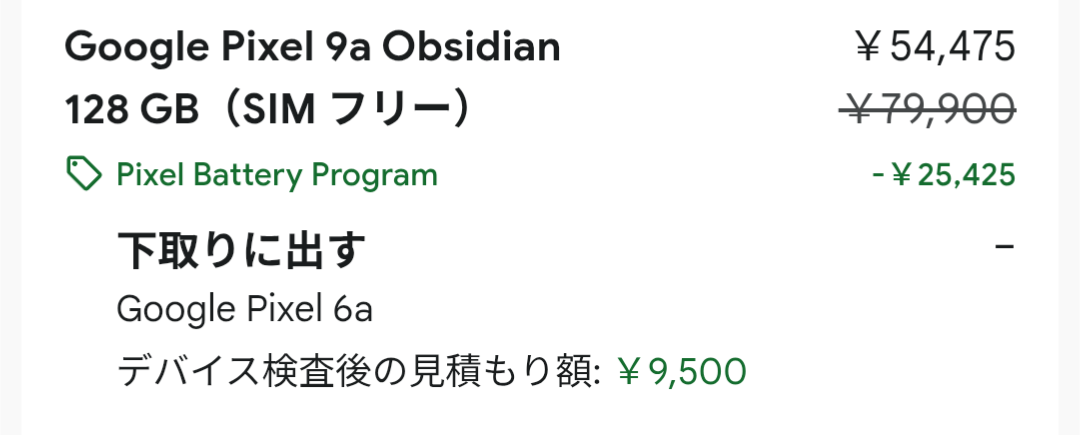The height and width of the screenshot is (435, 1080).
Task: Click the yen symbol of crossed-out price
Action: coord(860,107)
